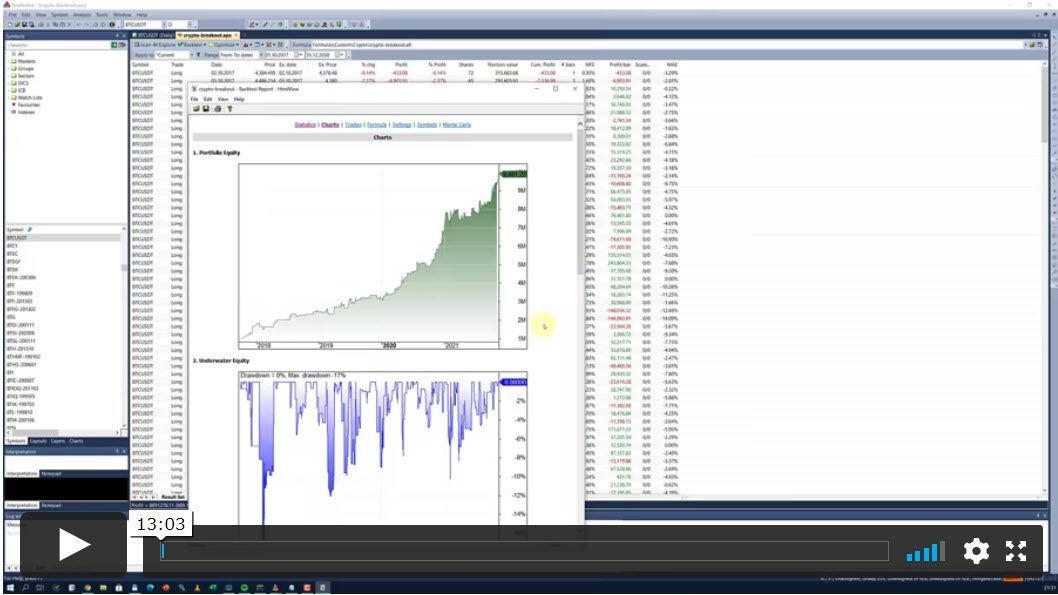Click the Save icon in the Backtest Report toolbar

tap(206, 109)
